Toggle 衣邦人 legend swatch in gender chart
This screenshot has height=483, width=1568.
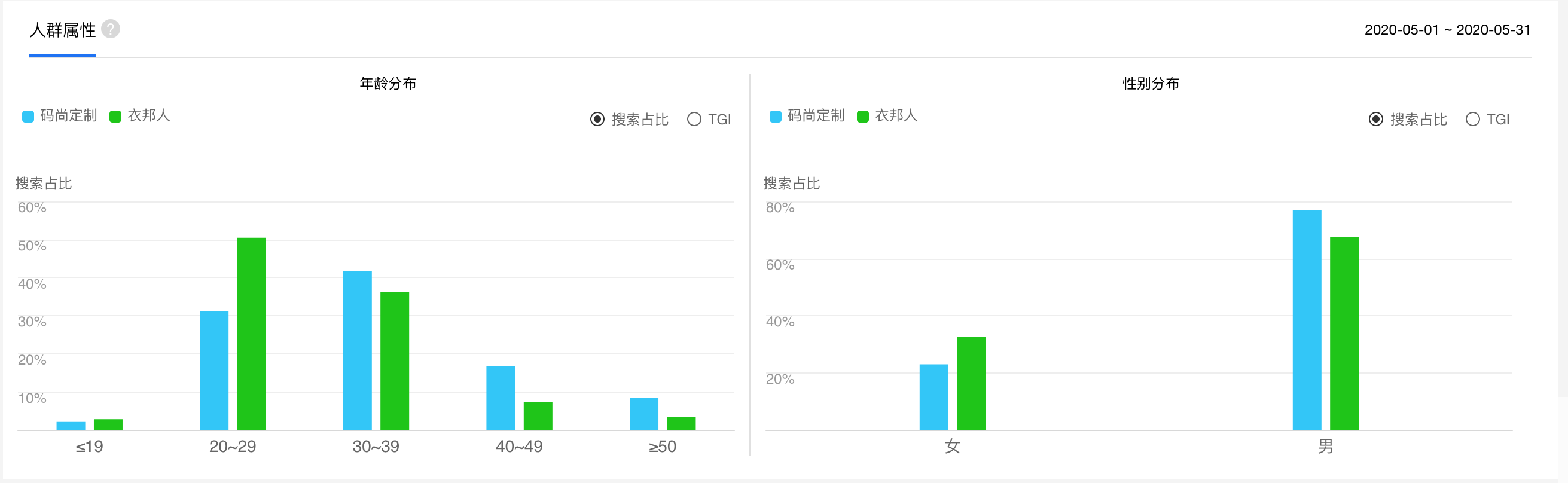(x=862, y=116)
